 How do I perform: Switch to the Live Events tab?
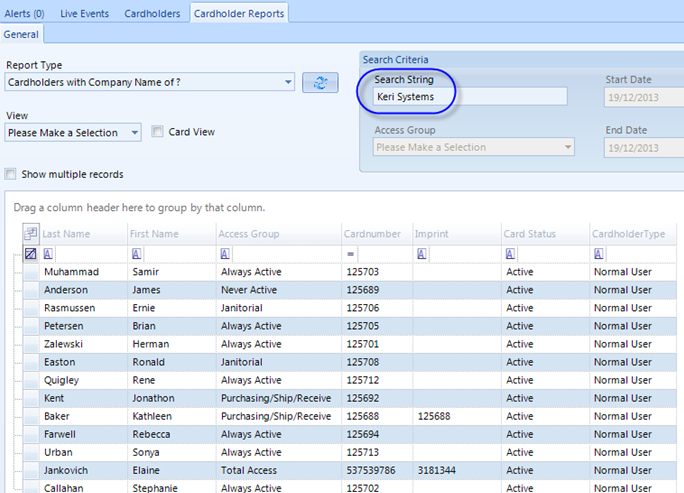coord(85,13)
